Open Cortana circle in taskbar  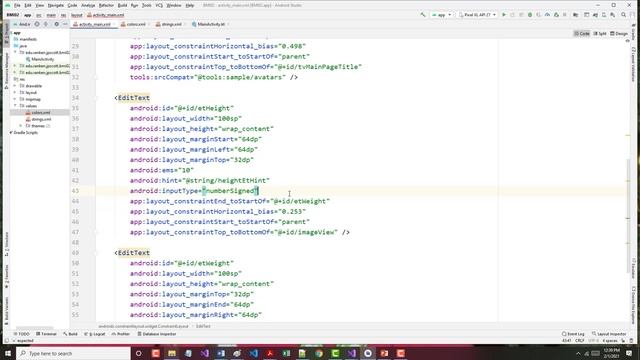point(139,353)
